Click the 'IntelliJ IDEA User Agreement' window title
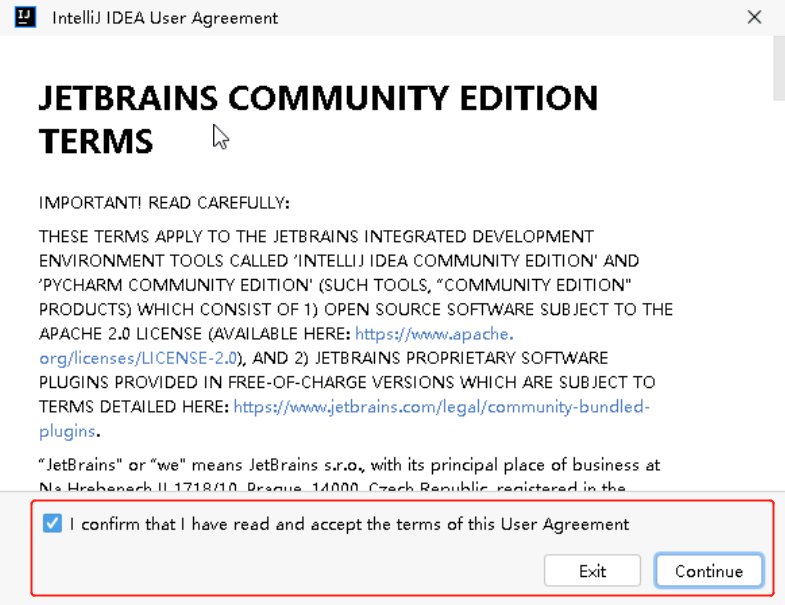The height and width of the screenshot is (605, 785). (x=165, y=18)
